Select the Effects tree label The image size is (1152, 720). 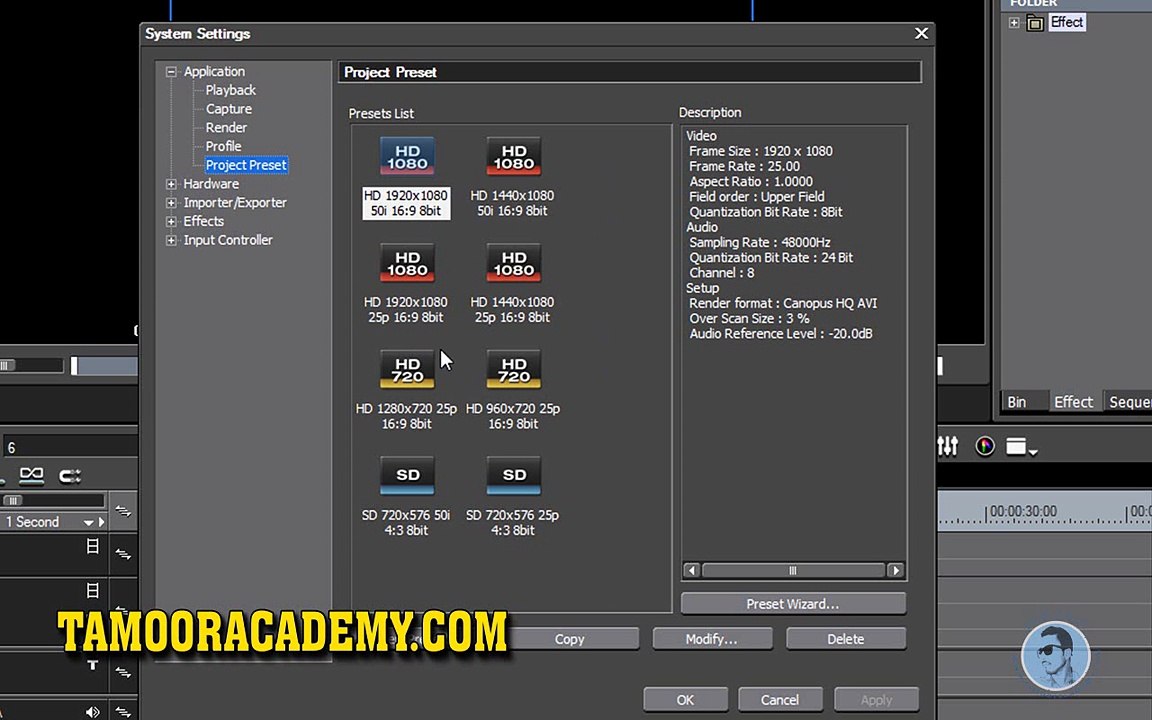(x=204, y=221)
